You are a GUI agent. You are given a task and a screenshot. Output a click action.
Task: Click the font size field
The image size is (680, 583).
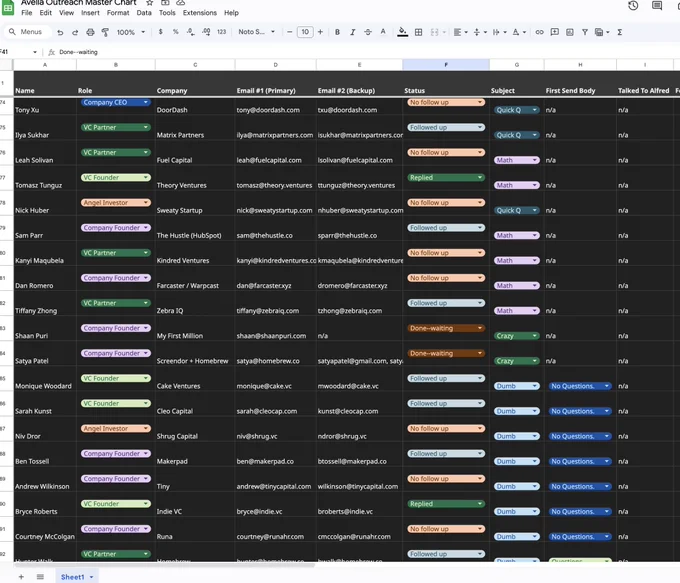coord(305,32)
